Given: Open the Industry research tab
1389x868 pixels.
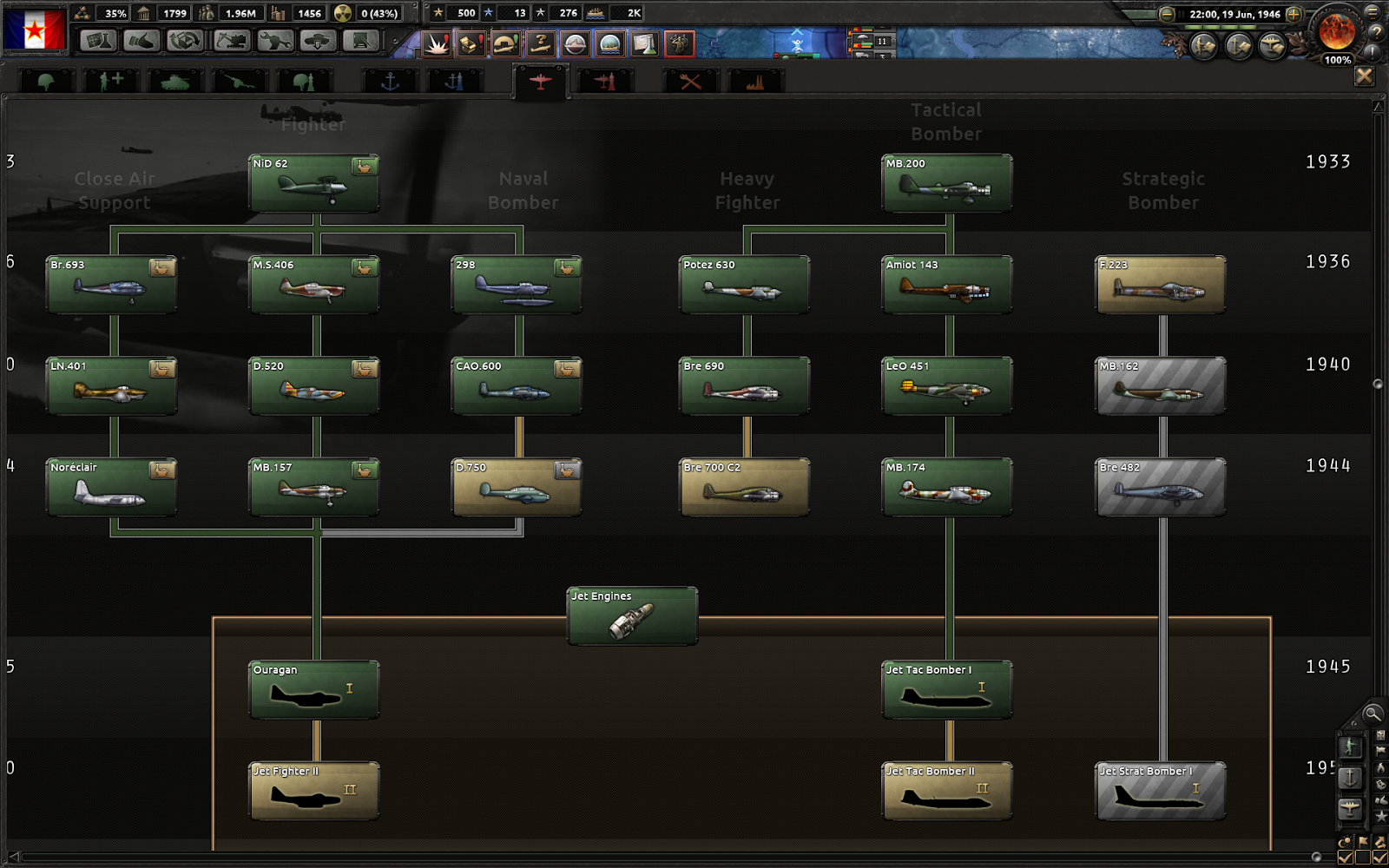Looking at the screenshot, I should pos(755,82).
